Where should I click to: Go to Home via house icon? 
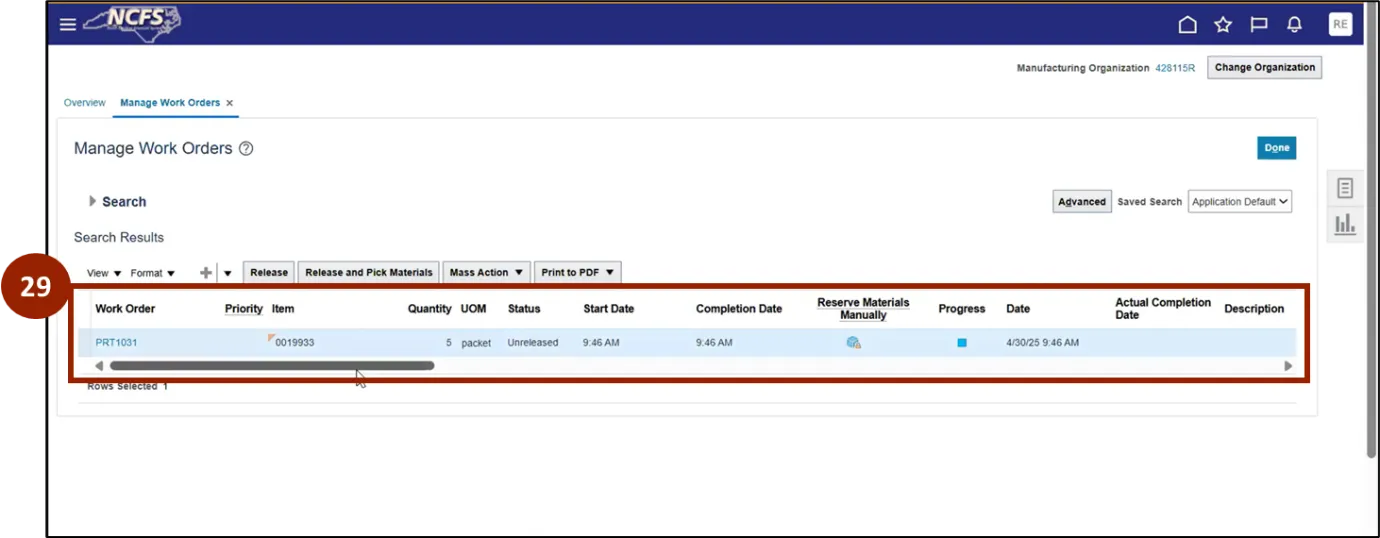pos(1187,25)
